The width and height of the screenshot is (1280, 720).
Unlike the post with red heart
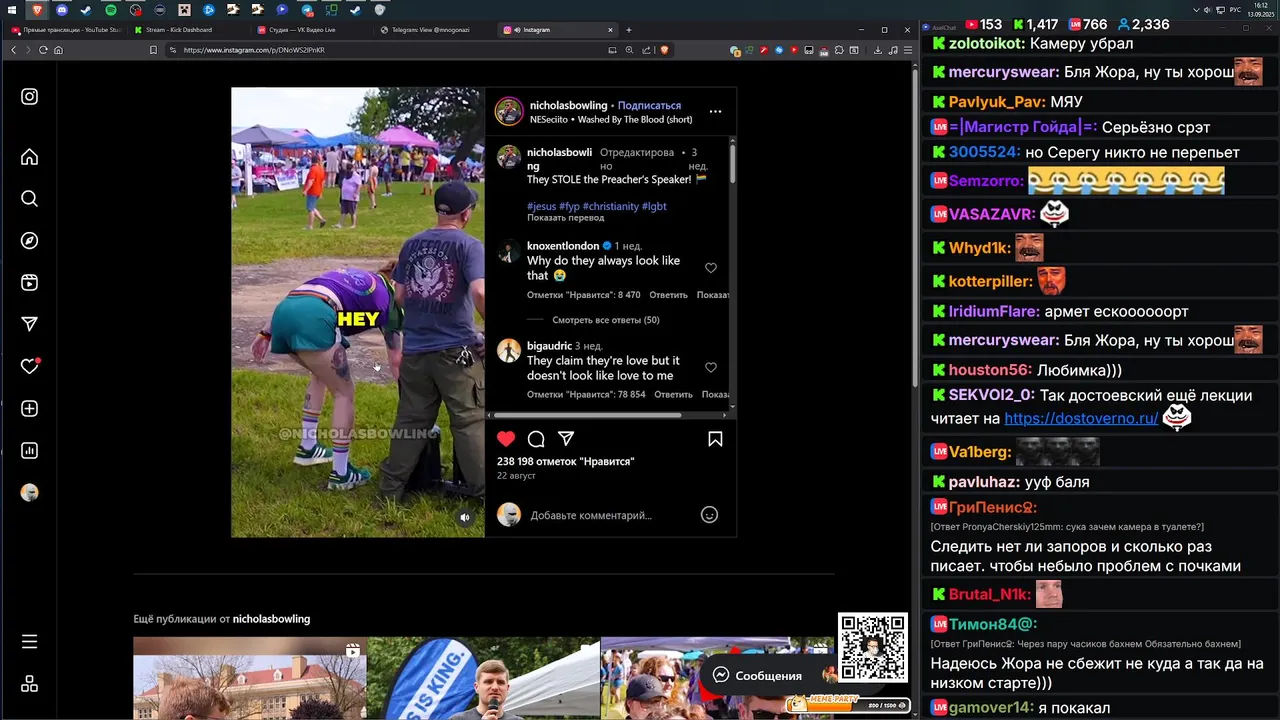tap(506, 439)
